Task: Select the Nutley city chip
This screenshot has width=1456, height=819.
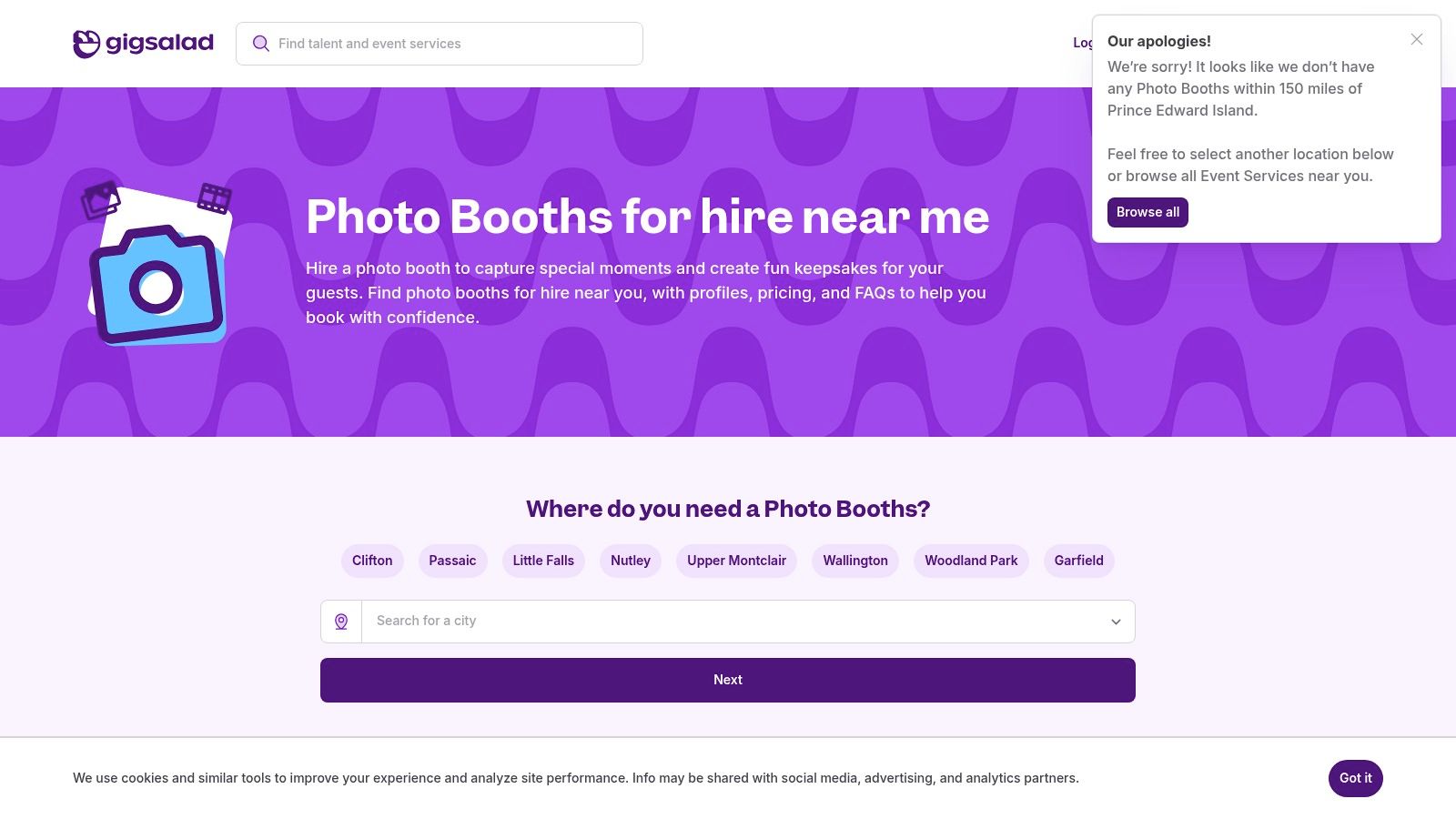Action: point(631,561)
